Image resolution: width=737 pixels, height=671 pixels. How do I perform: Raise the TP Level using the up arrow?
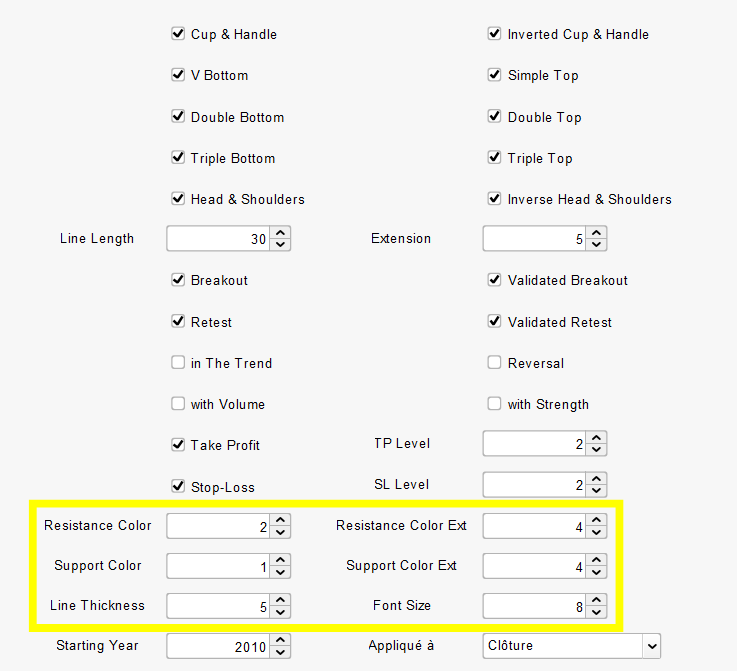pos(596,437)
